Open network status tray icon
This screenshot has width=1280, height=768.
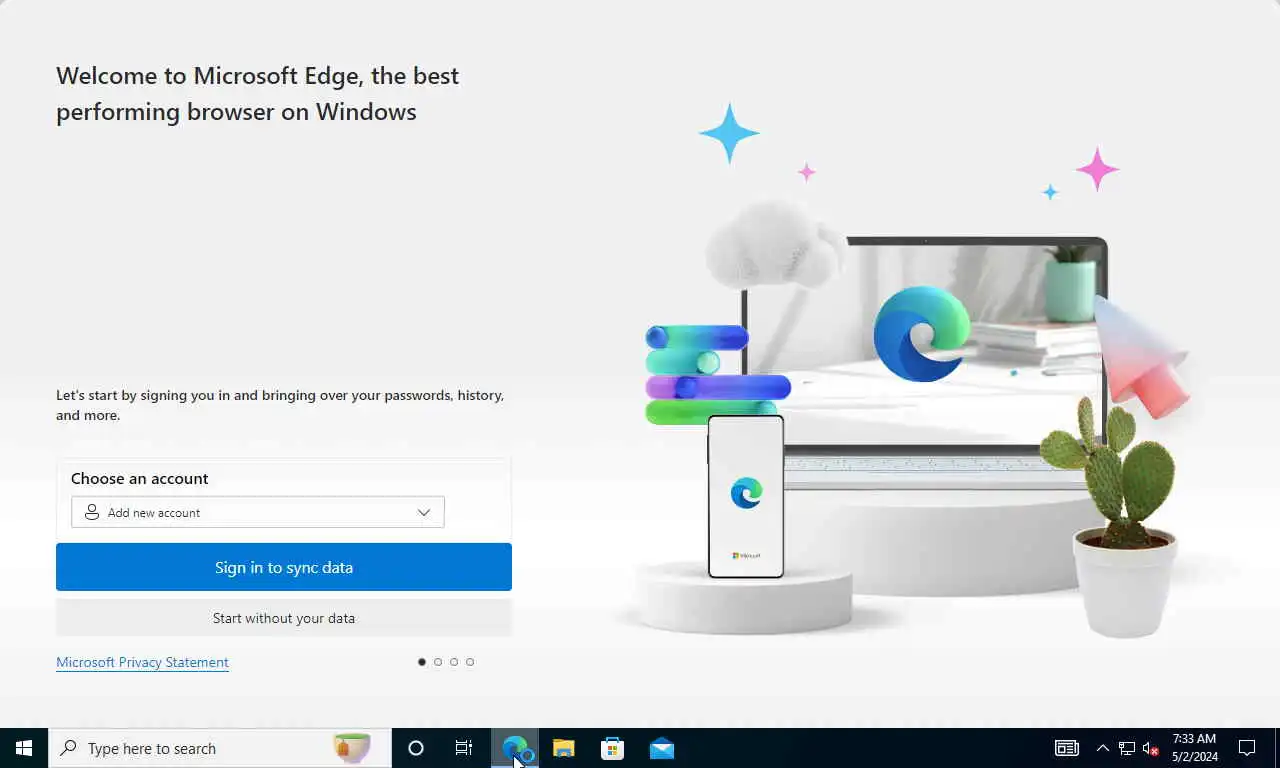pos(1127,748)
